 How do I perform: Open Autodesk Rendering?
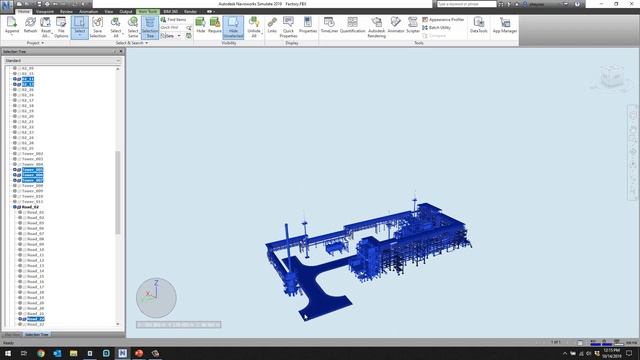click(376, 27)
